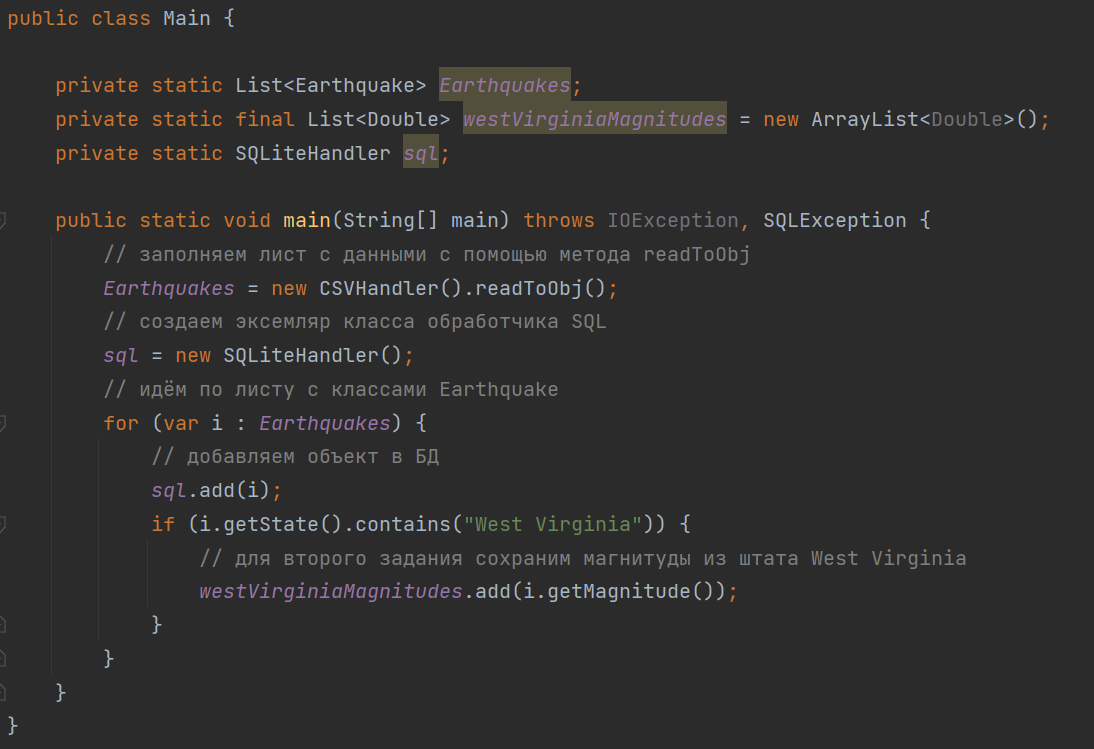1094x749 pixels.
Task: Click the "if" keyword
Action: (163, 524)
